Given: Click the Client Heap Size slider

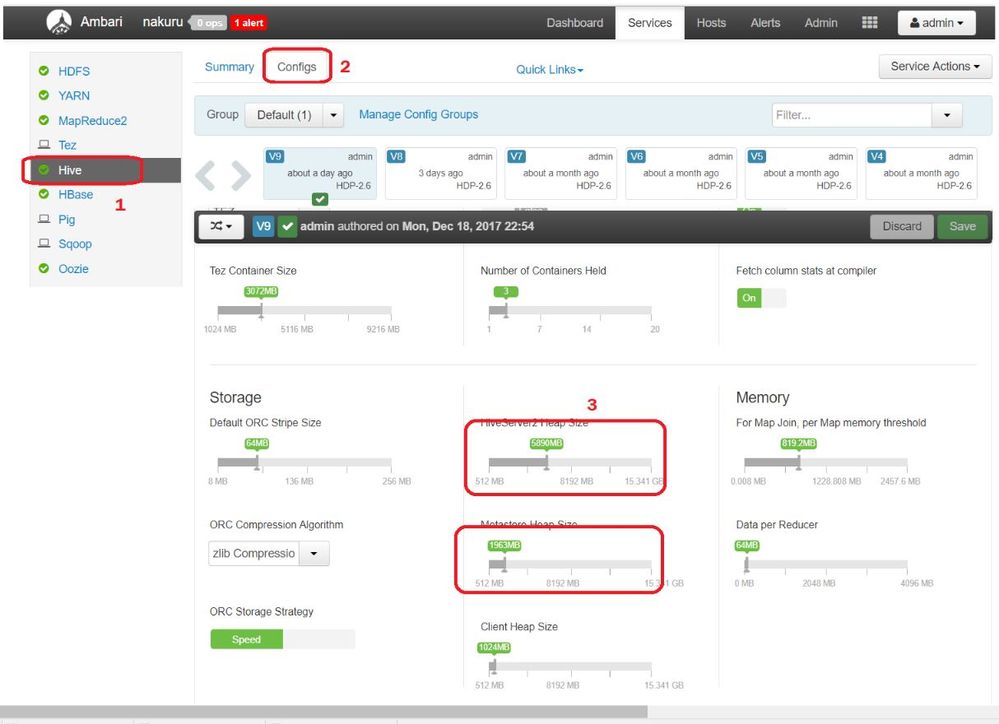Looking at the screenshot, I should click(570, 666).
